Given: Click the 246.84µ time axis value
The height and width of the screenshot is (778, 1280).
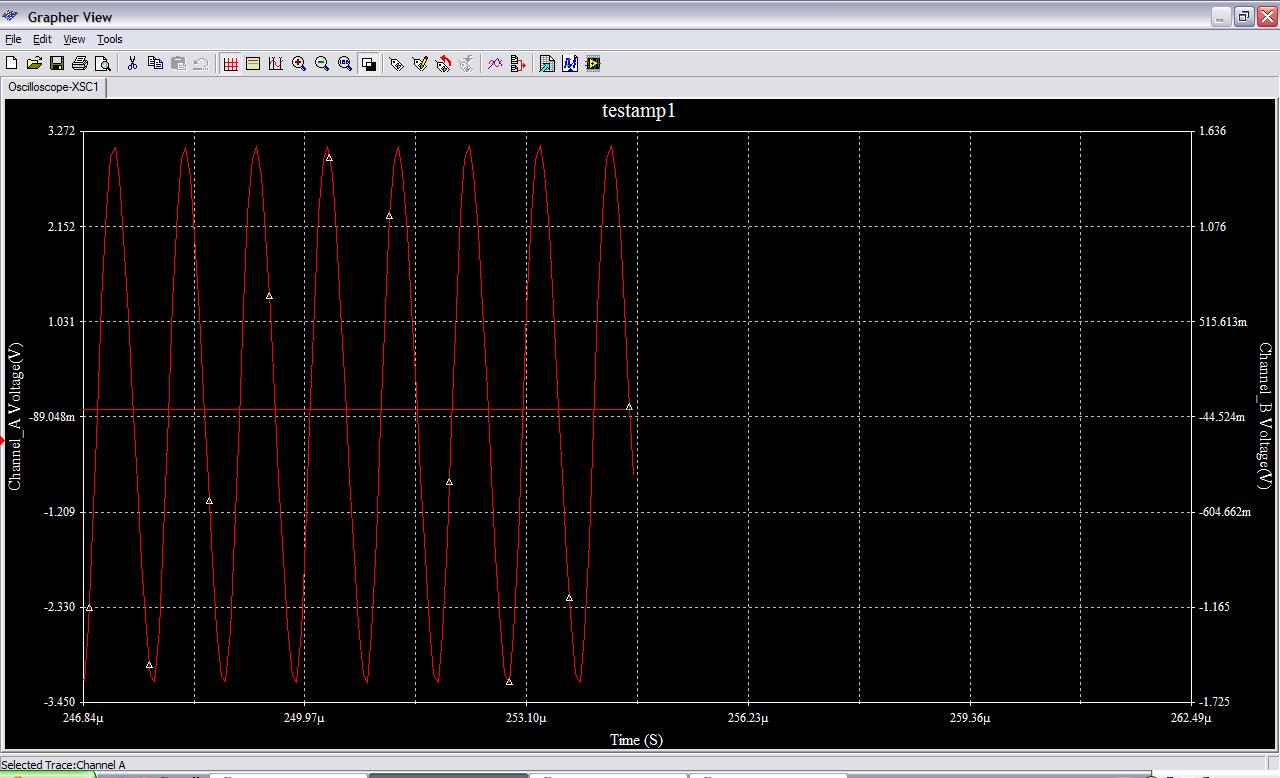Looking at the screenshot, I should tap(83, 718).
